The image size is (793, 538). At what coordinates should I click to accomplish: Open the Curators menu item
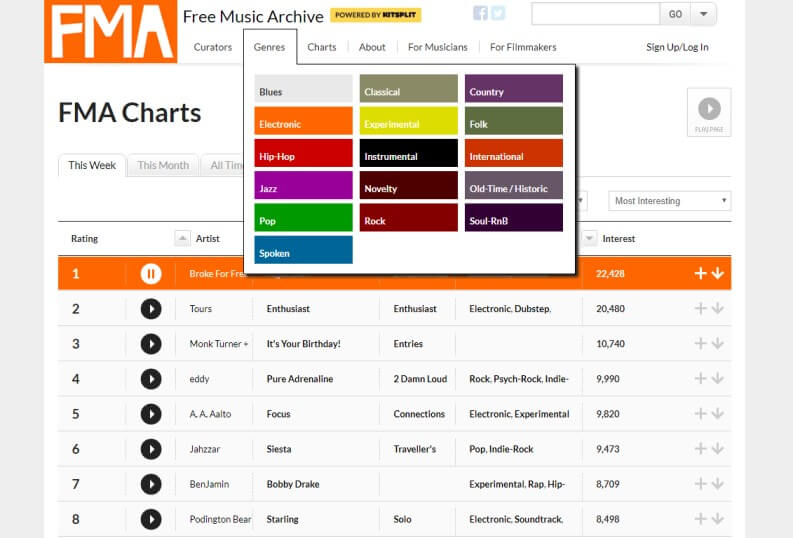(x=212, y=47)
